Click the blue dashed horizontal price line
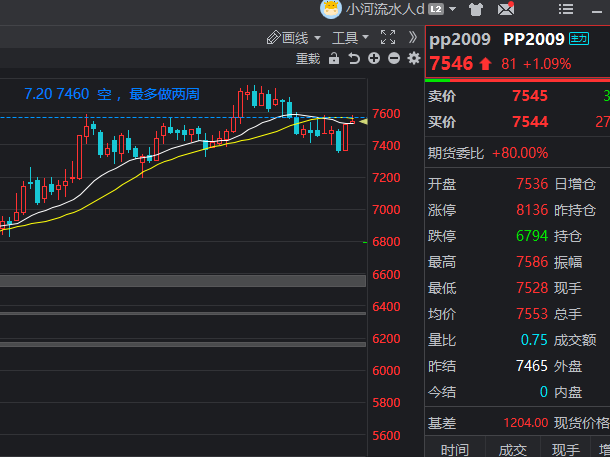Viewport: 610px width, 457px height. [183, 117]
